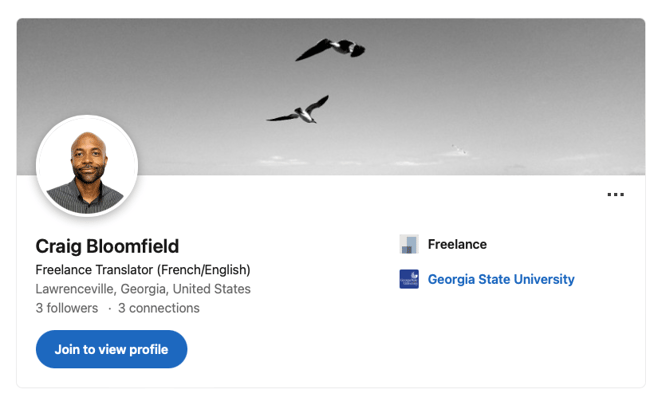Click the lower flying bird in banner

point(299,110)
